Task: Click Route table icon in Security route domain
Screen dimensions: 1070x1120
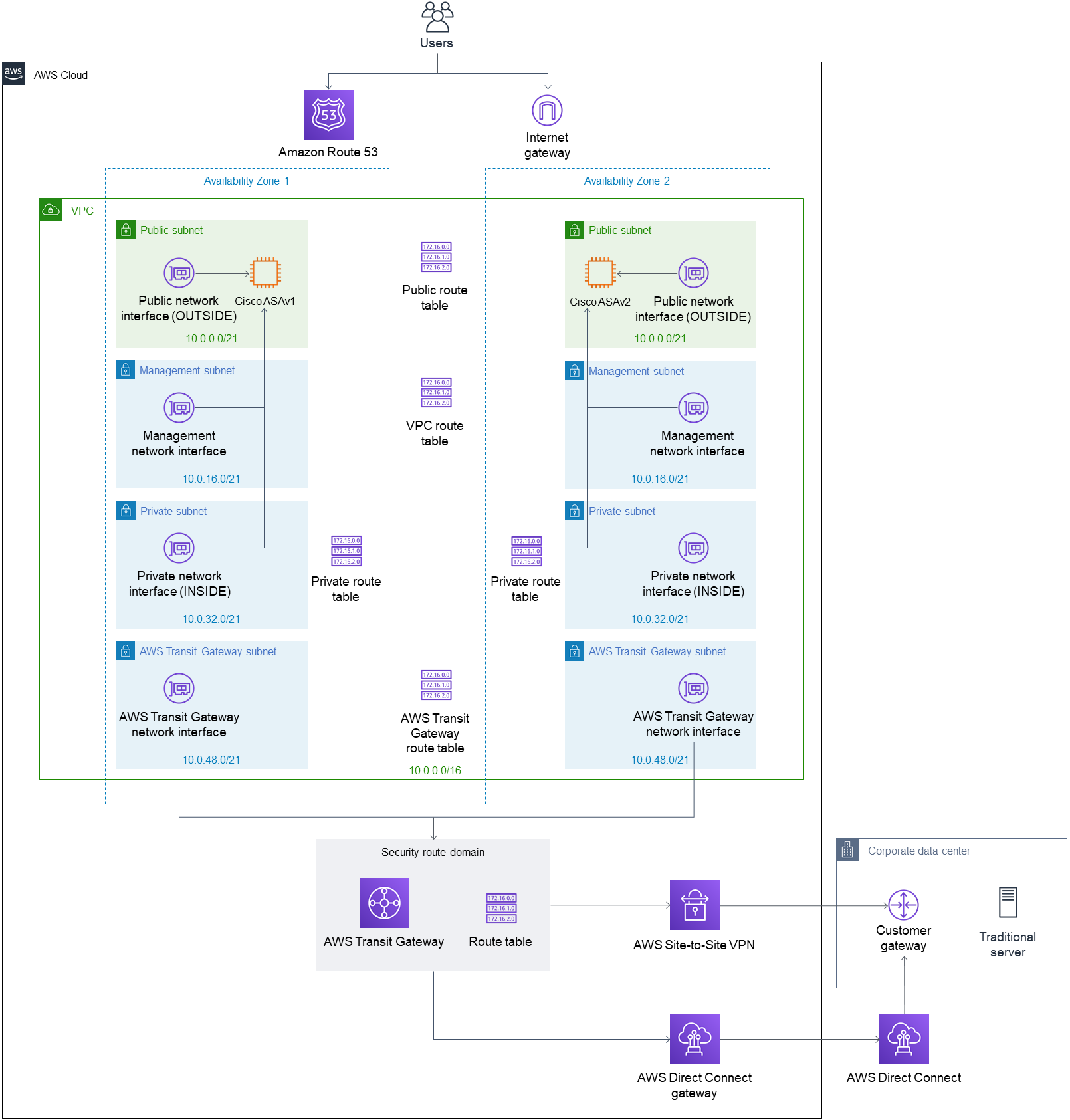Action: pyautogui.click(x=501, y=909)
